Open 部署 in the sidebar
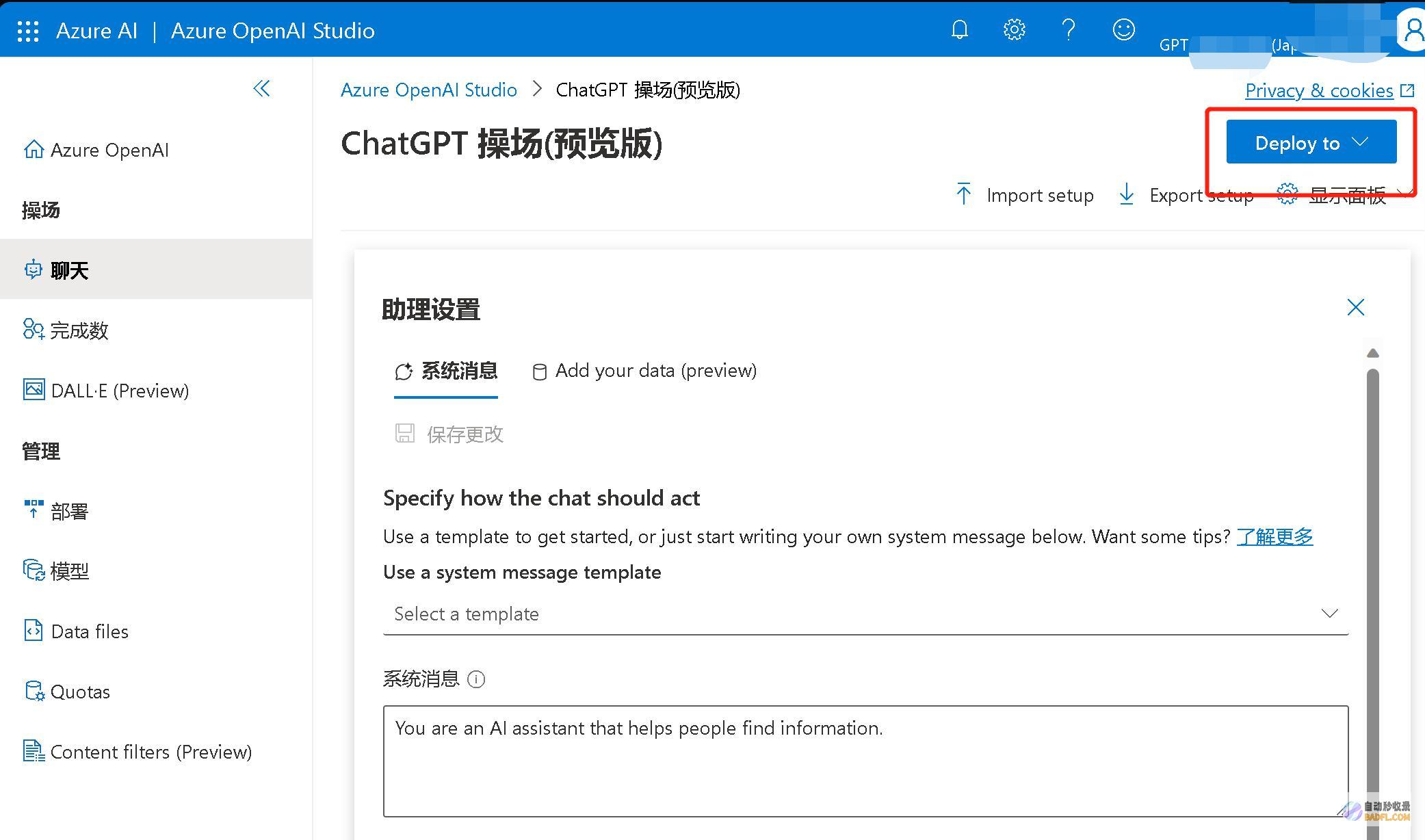Screen dimensions: 1425x840 [156, 510]
